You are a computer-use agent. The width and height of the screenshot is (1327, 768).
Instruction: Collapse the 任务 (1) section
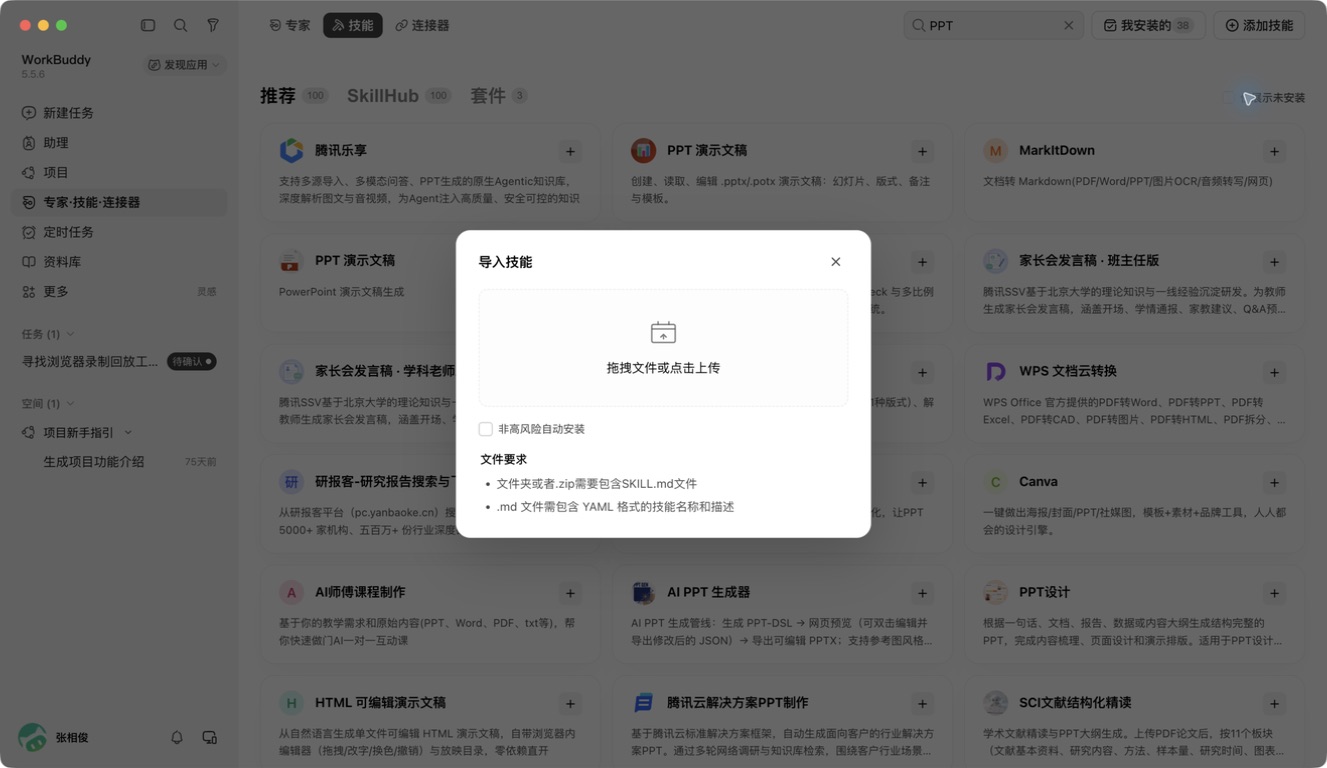pyautogui.click(x=48, y=334)
